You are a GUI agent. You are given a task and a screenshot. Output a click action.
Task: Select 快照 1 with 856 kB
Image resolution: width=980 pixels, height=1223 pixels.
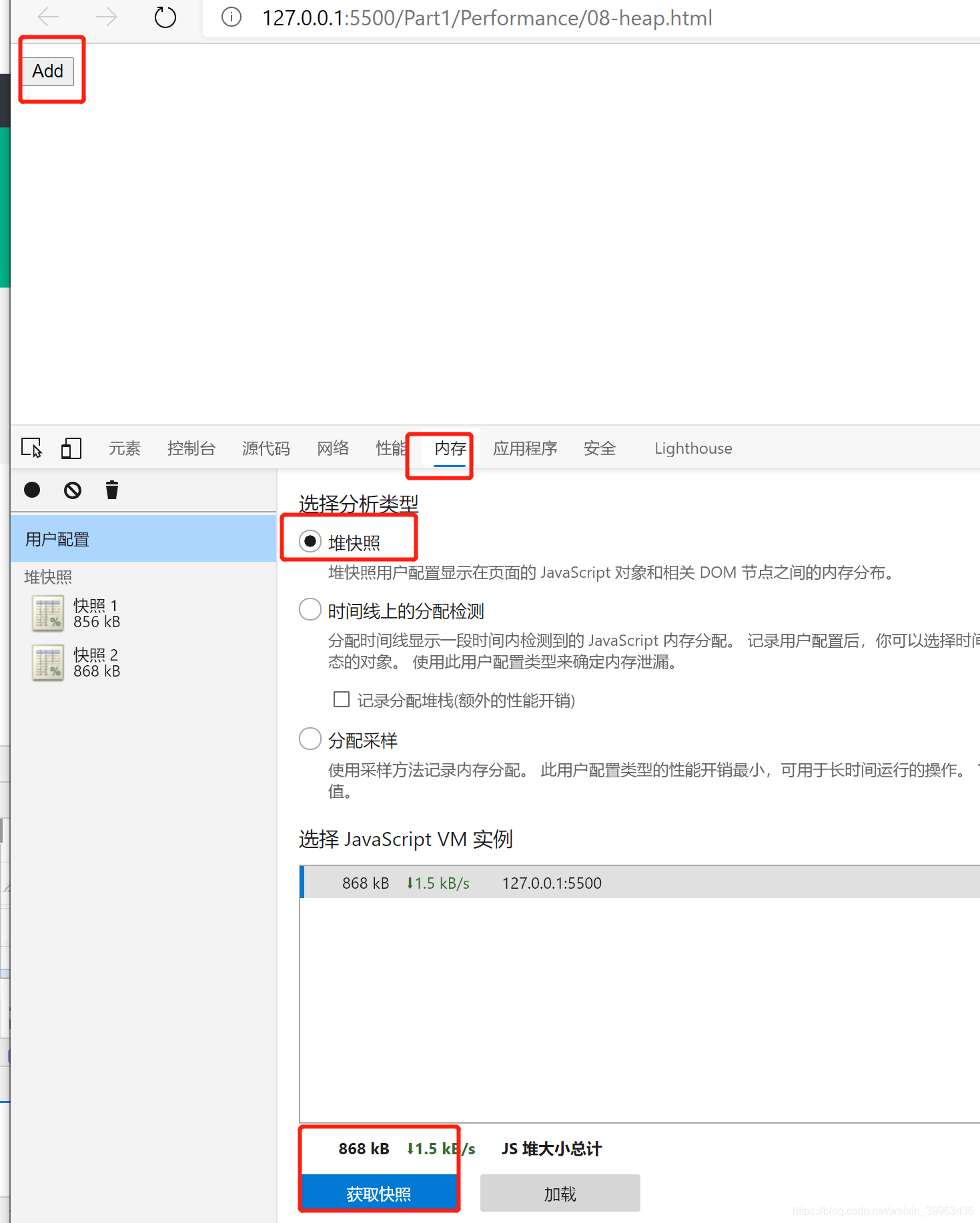[x=143, y=613]
